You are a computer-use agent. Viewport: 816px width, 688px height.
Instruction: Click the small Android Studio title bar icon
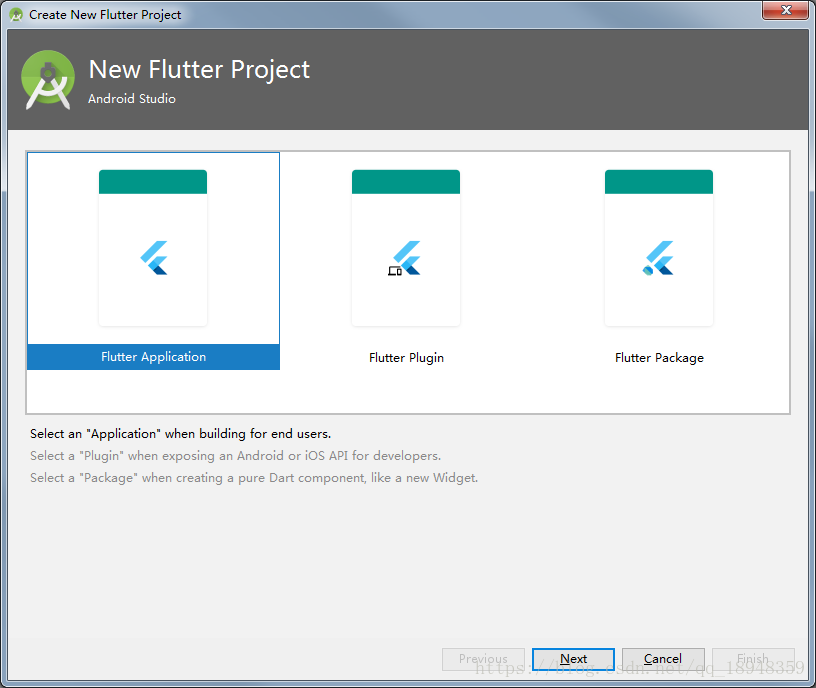[x=16, y=15]
